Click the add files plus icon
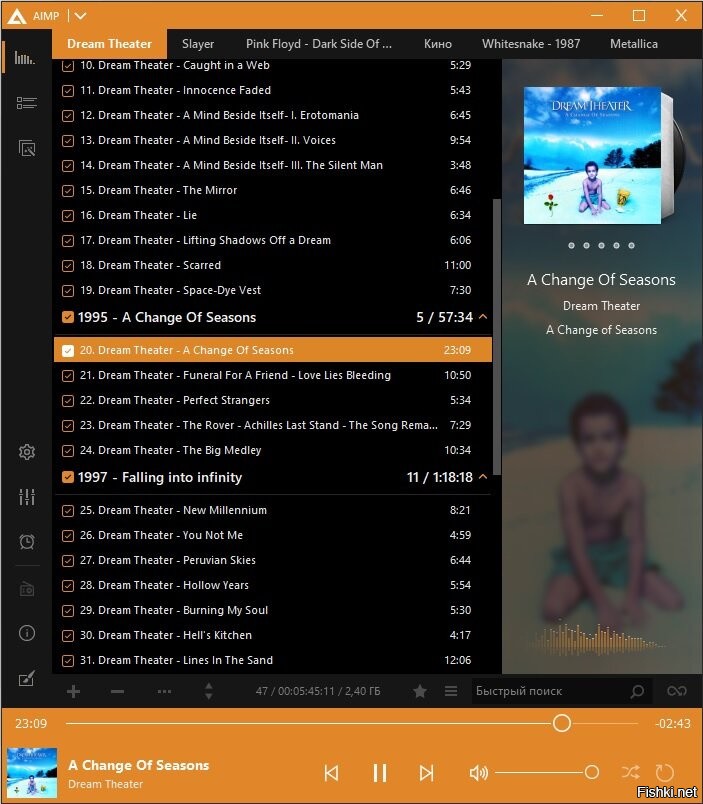Screen dimensions: 703x804 tap(73, 691)
